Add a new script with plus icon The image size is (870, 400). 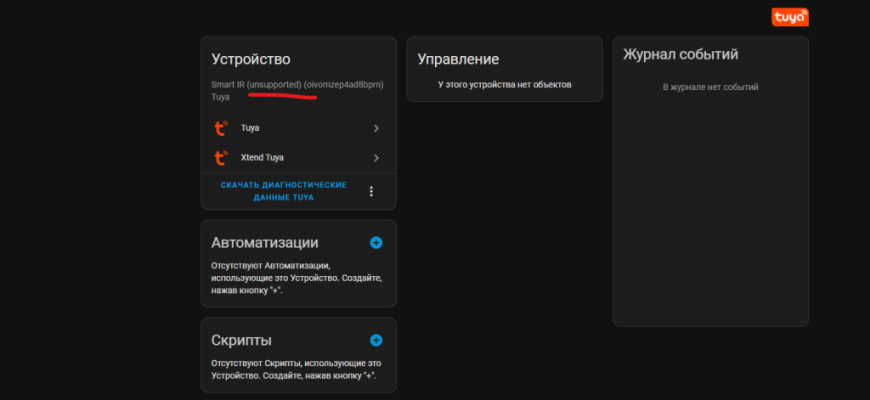(x=376, y=340)
